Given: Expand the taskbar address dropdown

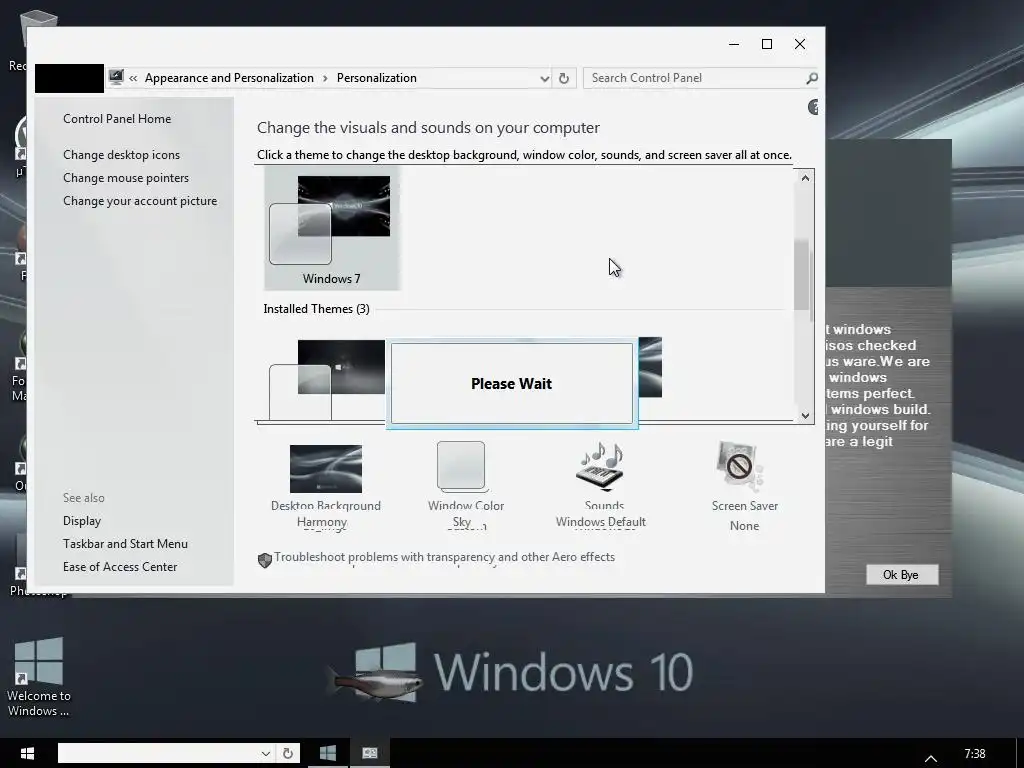Looking at the screenshot, I should 265,753.
